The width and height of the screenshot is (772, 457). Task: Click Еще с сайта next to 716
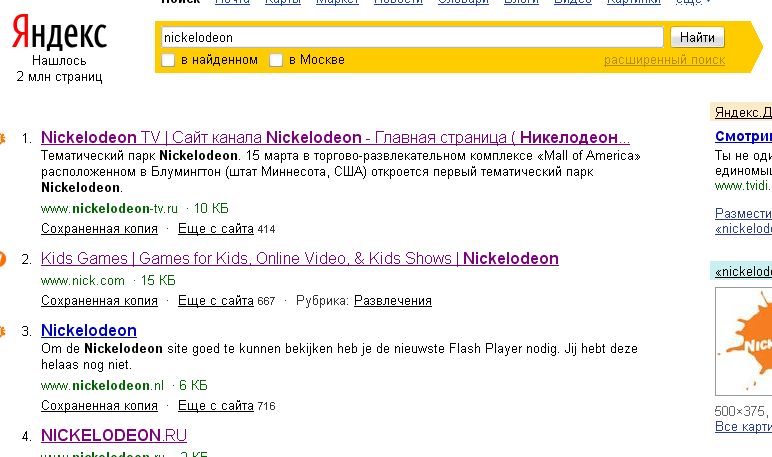point(216,405)
